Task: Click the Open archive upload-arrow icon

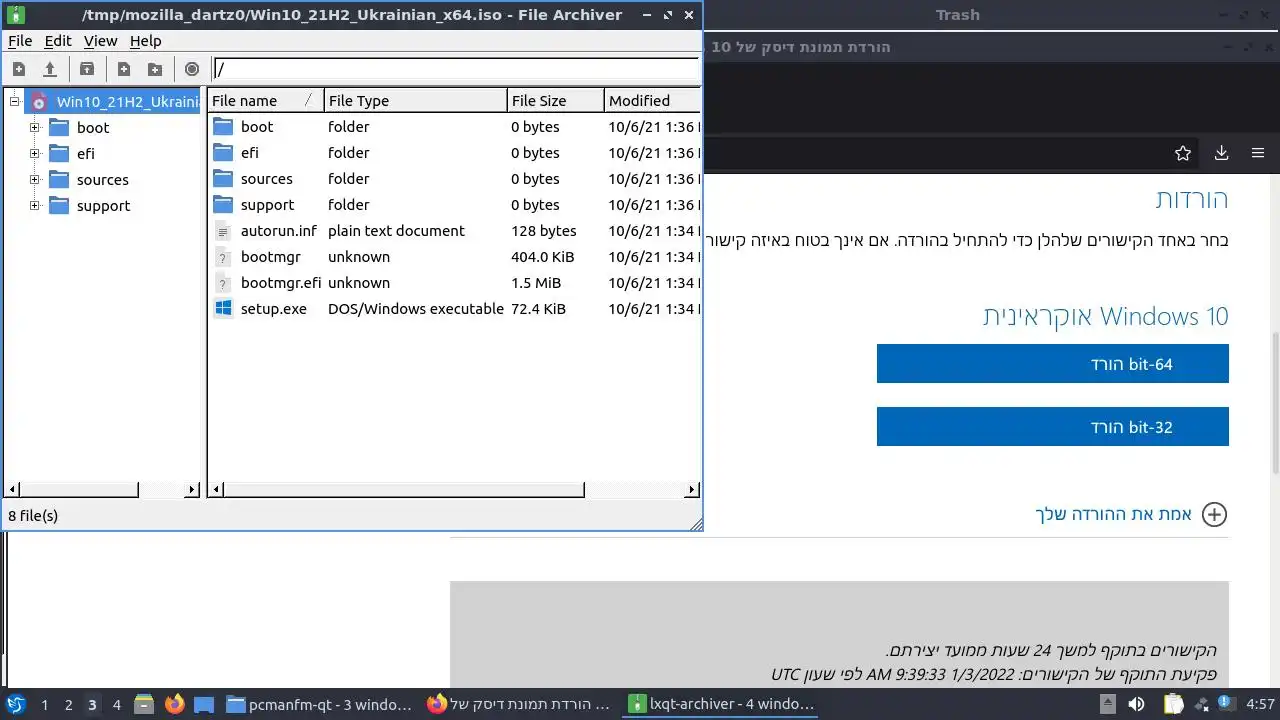Action: [49, 69]
